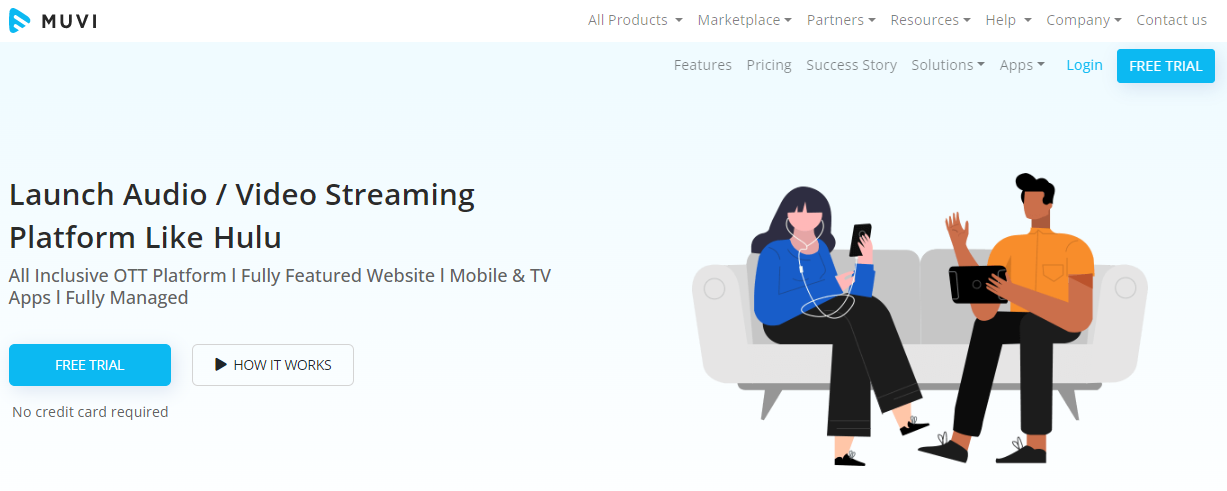This screenshot has height=491, width=1227.
Task: View the Success Story page
Action: click(x=851, y=65)
